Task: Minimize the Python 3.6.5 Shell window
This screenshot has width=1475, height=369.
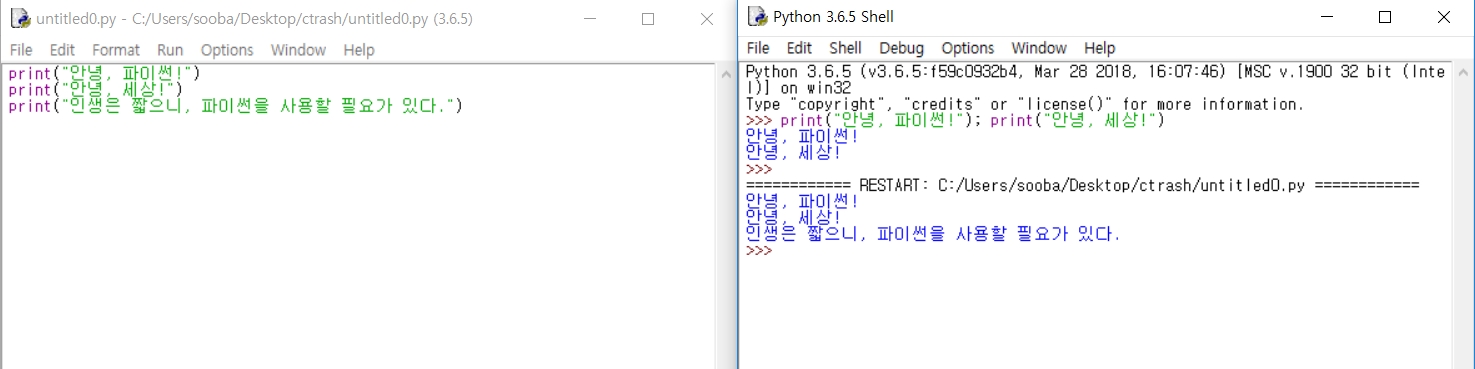Action: (1326, 17)
